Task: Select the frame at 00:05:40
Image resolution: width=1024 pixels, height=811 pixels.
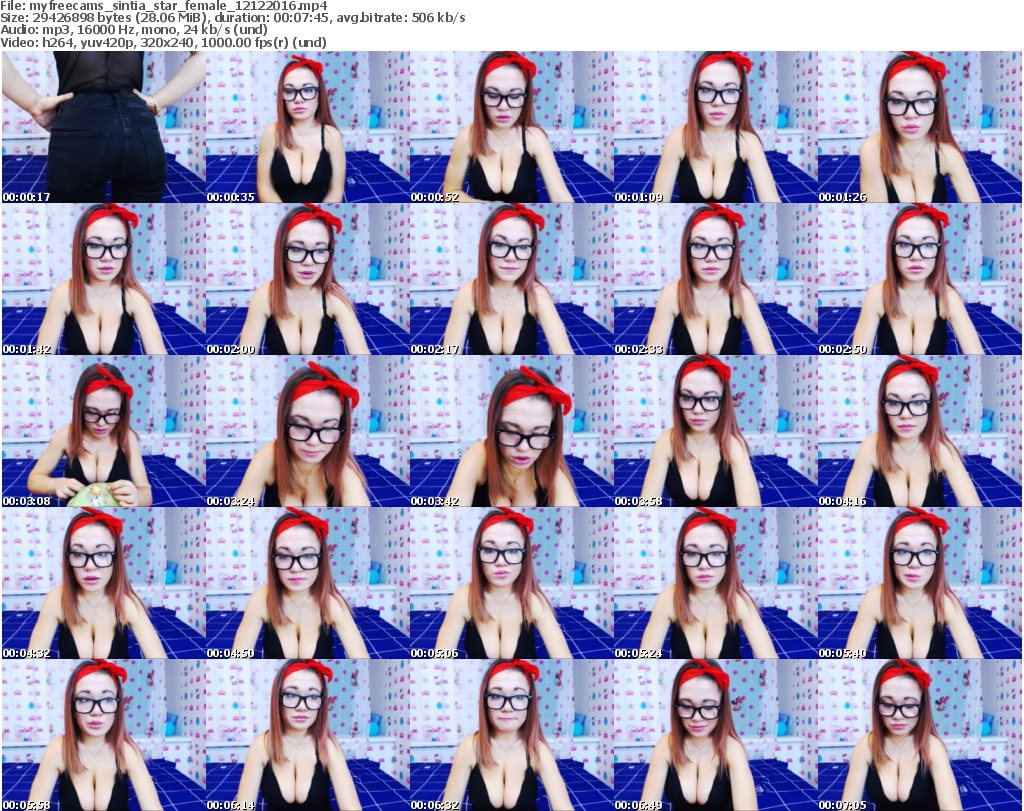Action: coord(920,584)
